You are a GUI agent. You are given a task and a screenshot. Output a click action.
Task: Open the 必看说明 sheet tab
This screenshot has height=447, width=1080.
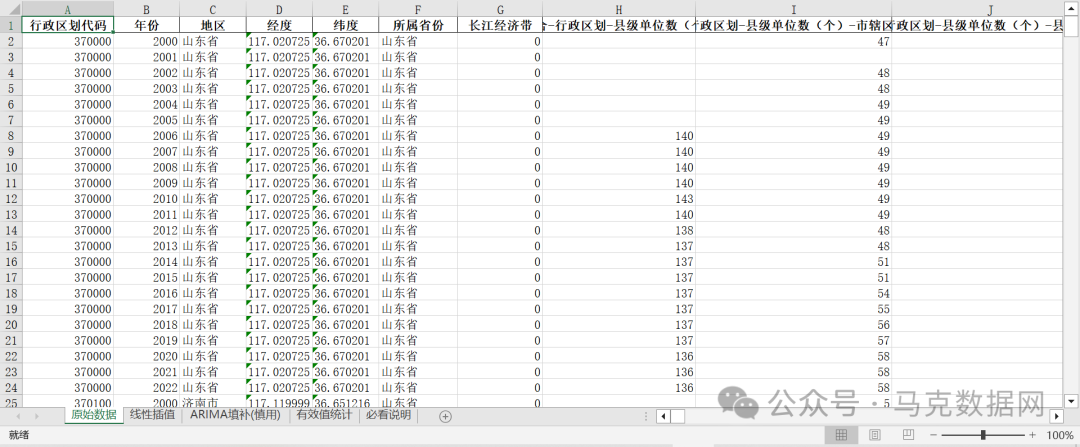388,415
